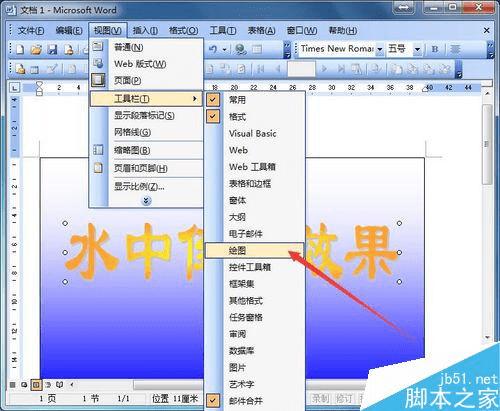500x411 pixels.
Task: Click the Undo arrow icon
Action: pyautogui.click(x=213, y=50)
